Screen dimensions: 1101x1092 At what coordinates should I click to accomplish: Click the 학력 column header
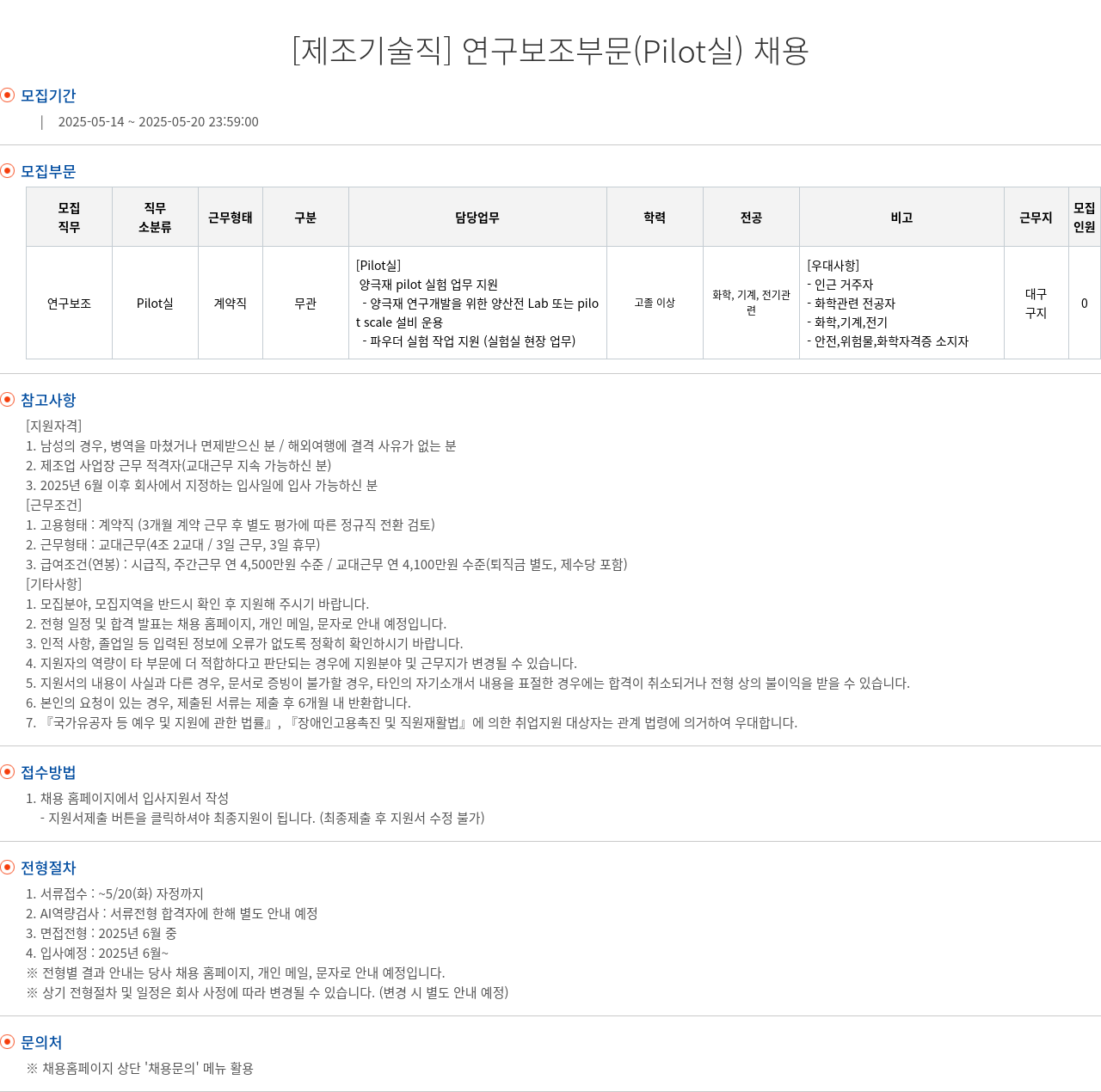click(655, 217)
